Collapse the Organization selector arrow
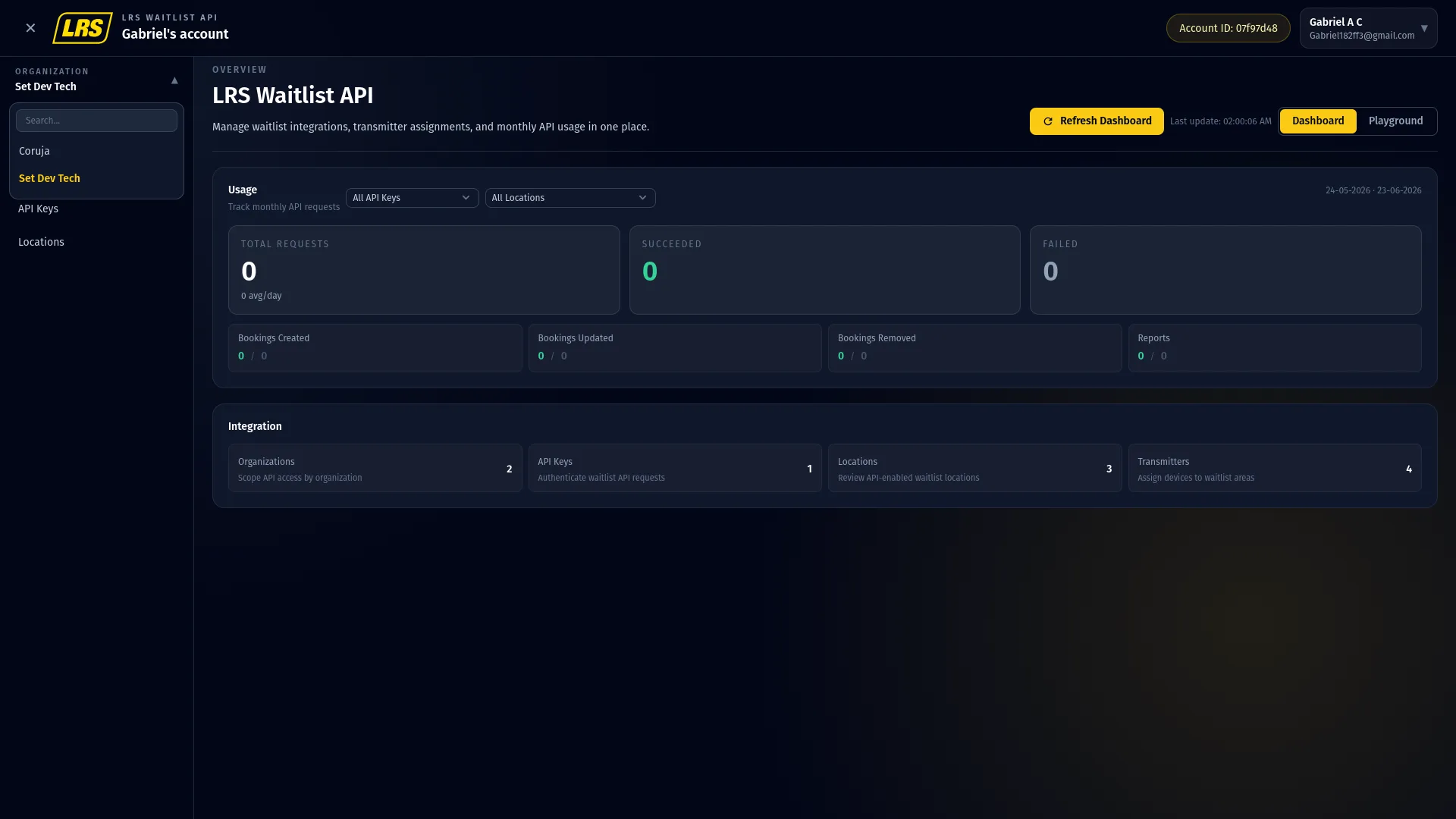The image size is (1456, 819). pyautogui.click(x=174, y=80)
